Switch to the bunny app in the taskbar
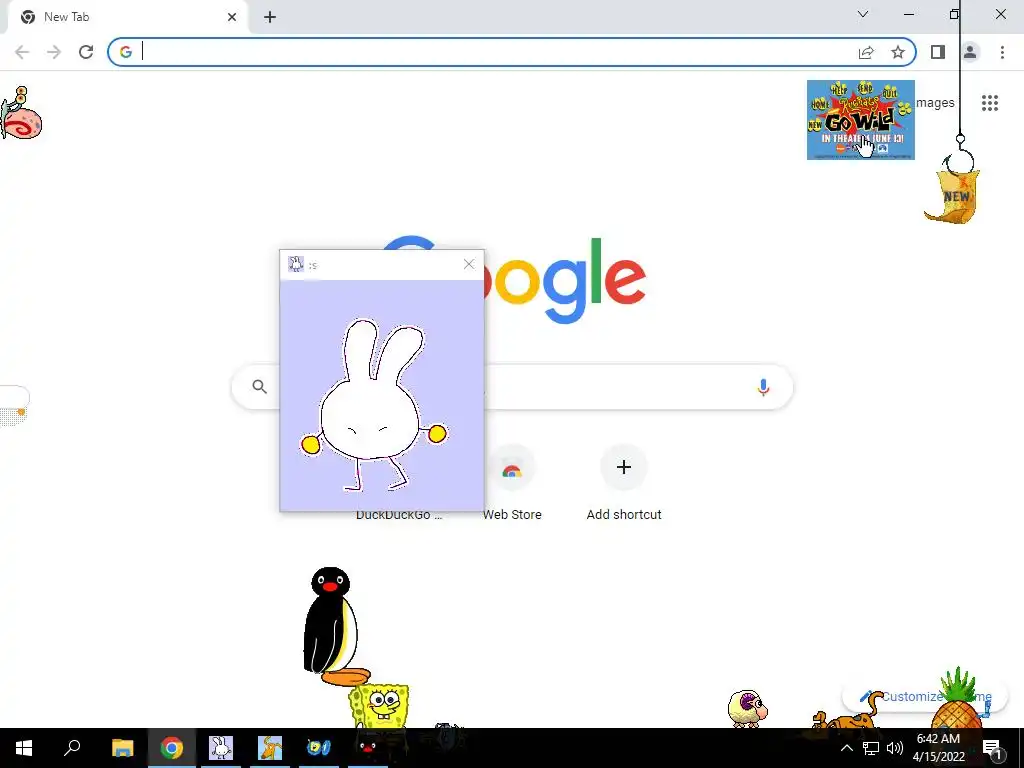The image size is (1024, 768). [221, 748]
